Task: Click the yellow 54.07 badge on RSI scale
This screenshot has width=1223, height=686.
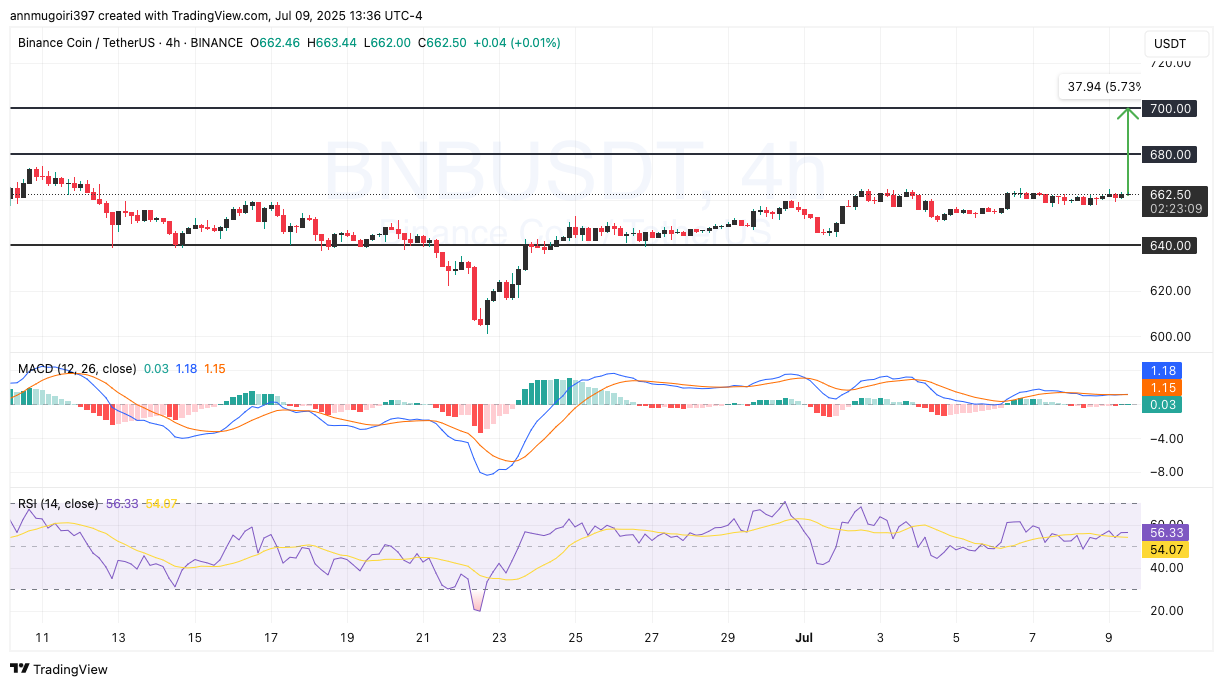Action: 1166,550
